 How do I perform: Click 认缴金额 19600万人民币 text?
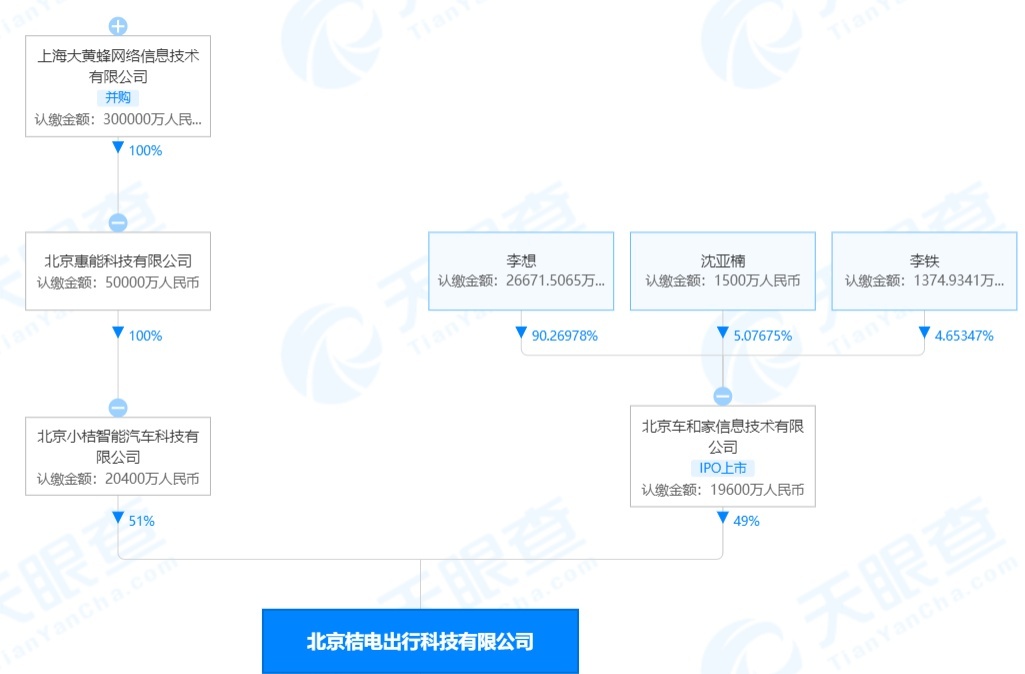722,490
